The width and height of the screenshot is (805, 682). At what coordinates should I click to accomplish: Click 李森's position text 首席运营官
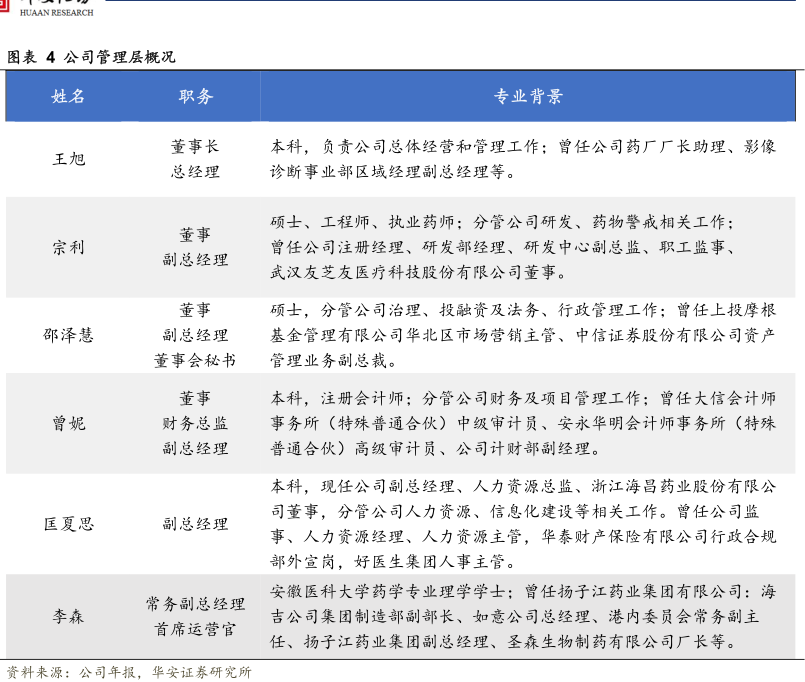pos(196,629)
